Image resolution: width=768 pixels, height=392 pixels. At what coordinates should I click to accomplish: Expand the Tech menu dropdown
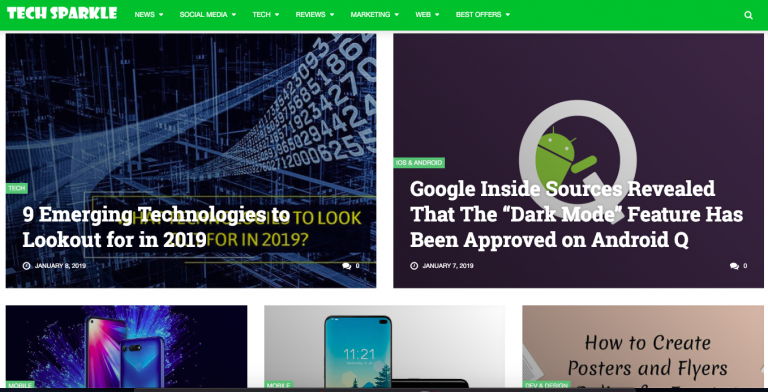265,15
